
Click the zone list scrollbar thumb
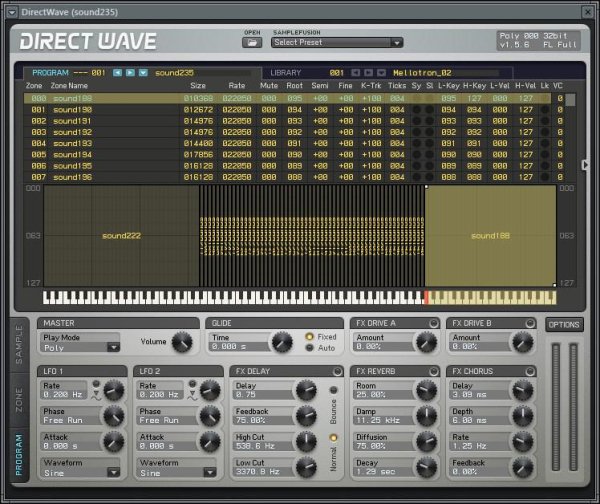570,100
